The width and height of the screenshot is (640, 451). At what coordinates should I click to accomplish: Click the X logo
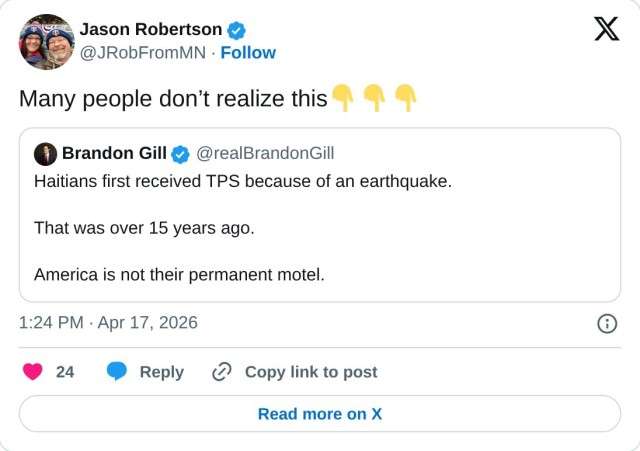[x=606, y=30]
